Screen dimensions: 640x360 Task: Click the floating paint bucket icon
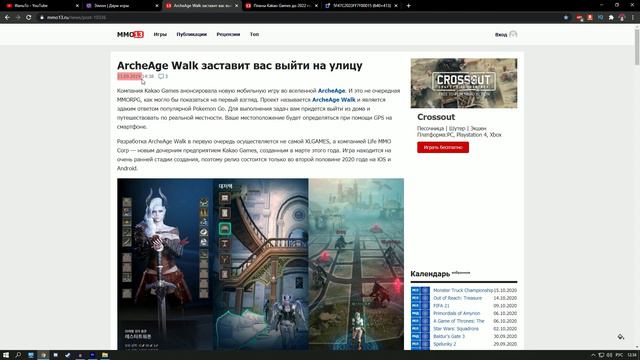pyautogui.click(x=620, y=337)
